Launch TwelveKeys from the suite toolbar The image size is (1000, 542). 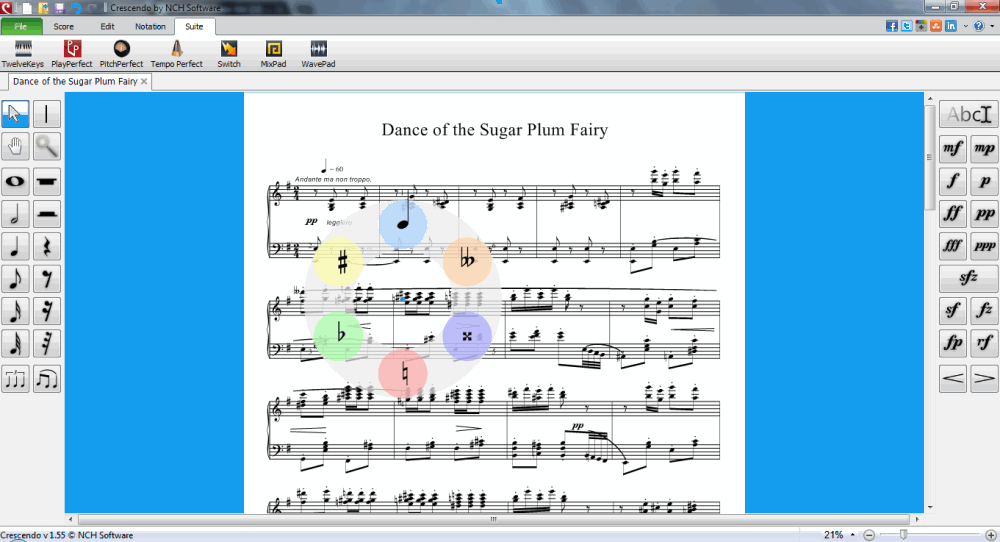coord(23,54)
